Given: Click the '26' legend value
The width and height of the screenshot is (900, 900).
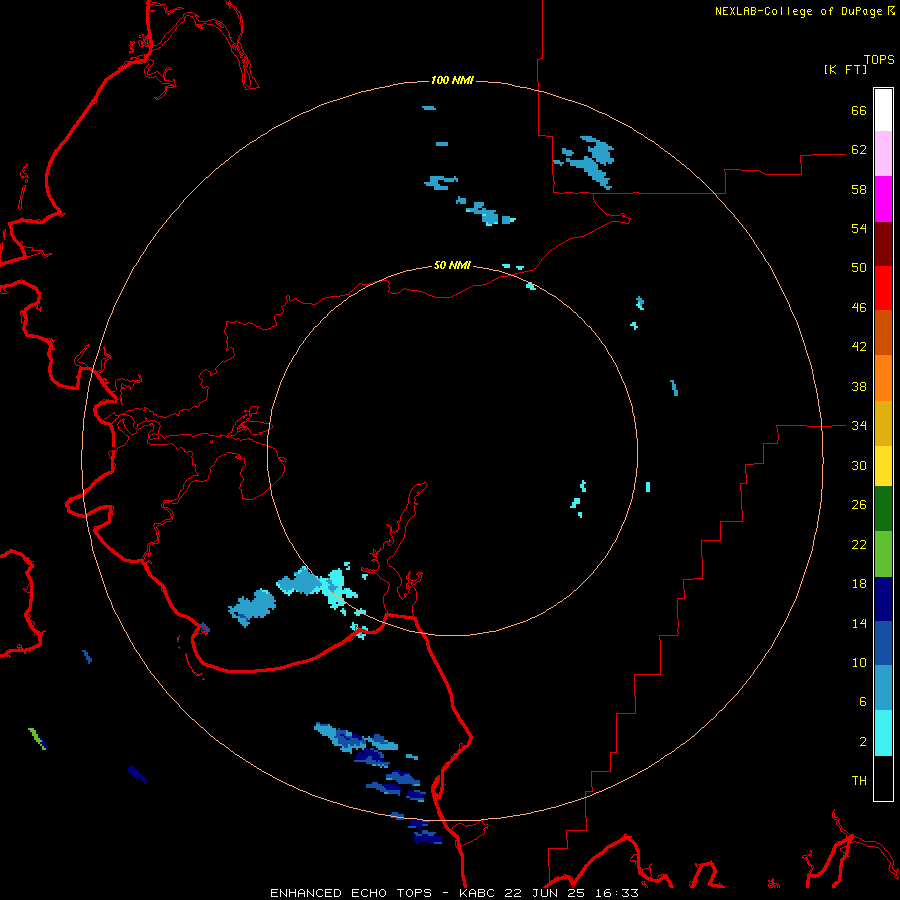Looking at the screenshot, I should tap(859, 505).
